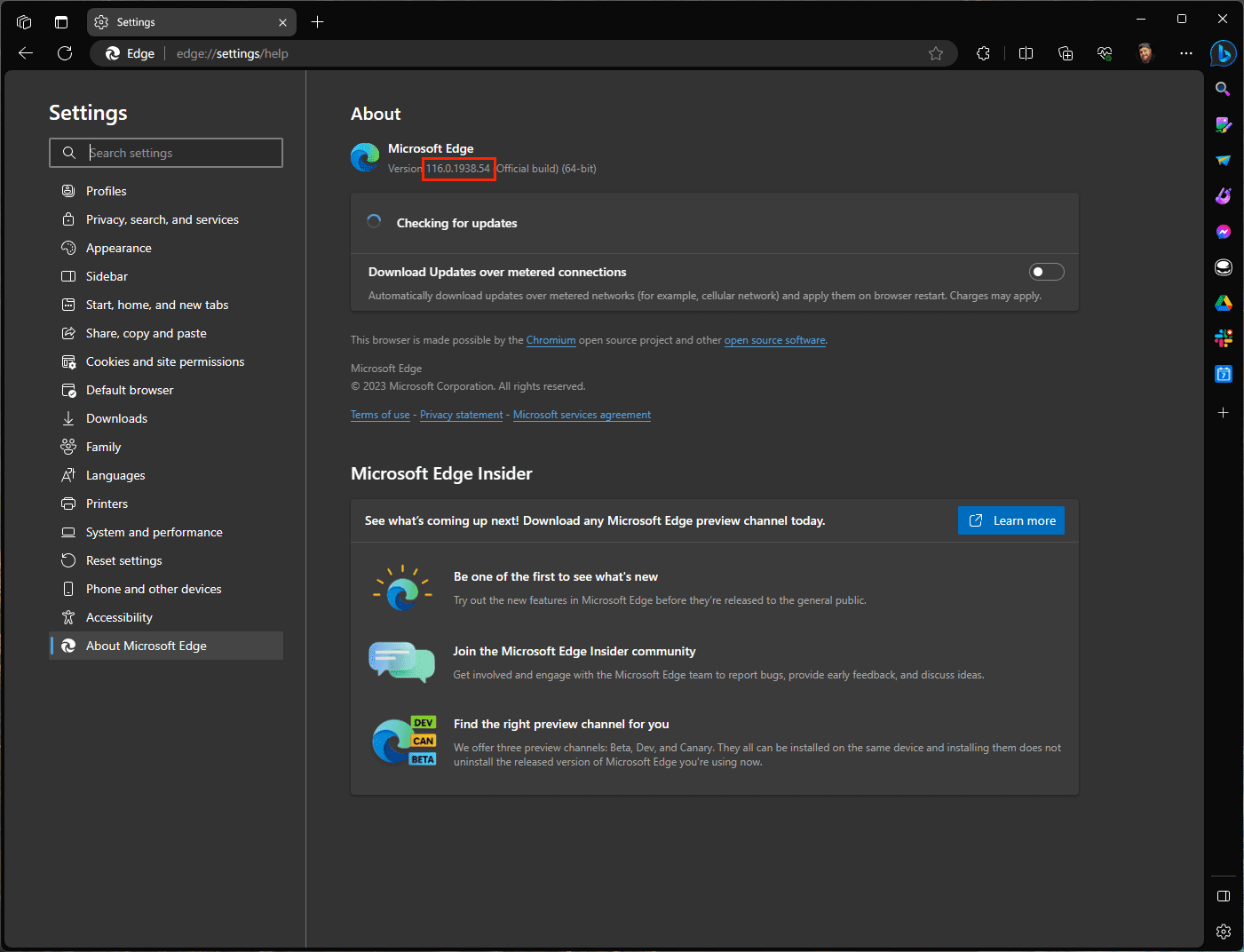Open Messenger in the Edge sidebar
The height and width of the screenshot is (952, 1244).
click(x=1223, y=232)
